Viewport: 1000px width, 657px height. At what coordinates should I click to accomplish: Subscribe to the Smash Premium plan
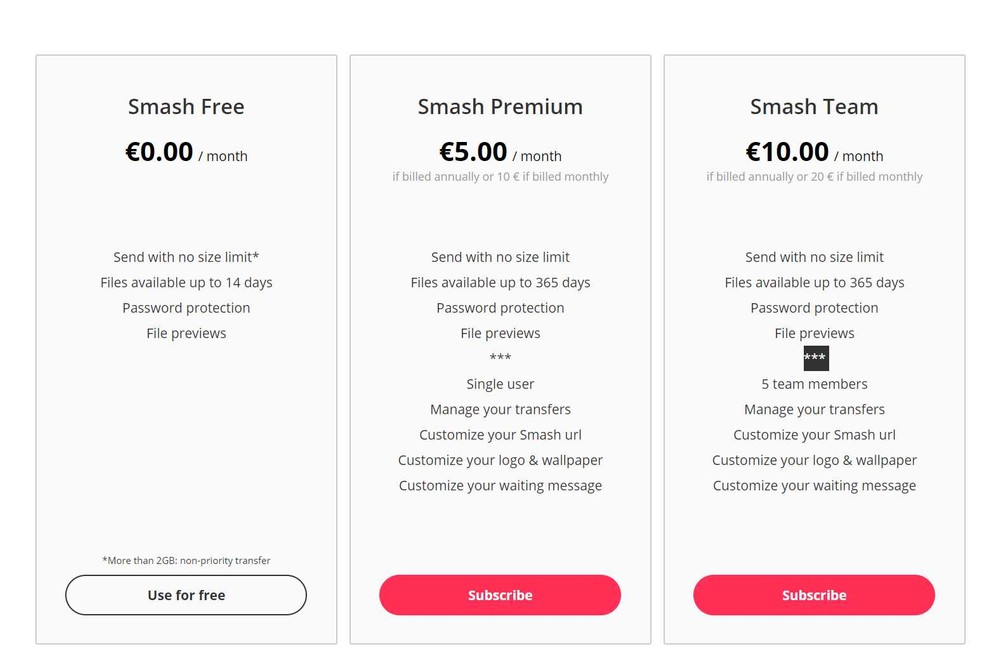click(x=500, y=595)
